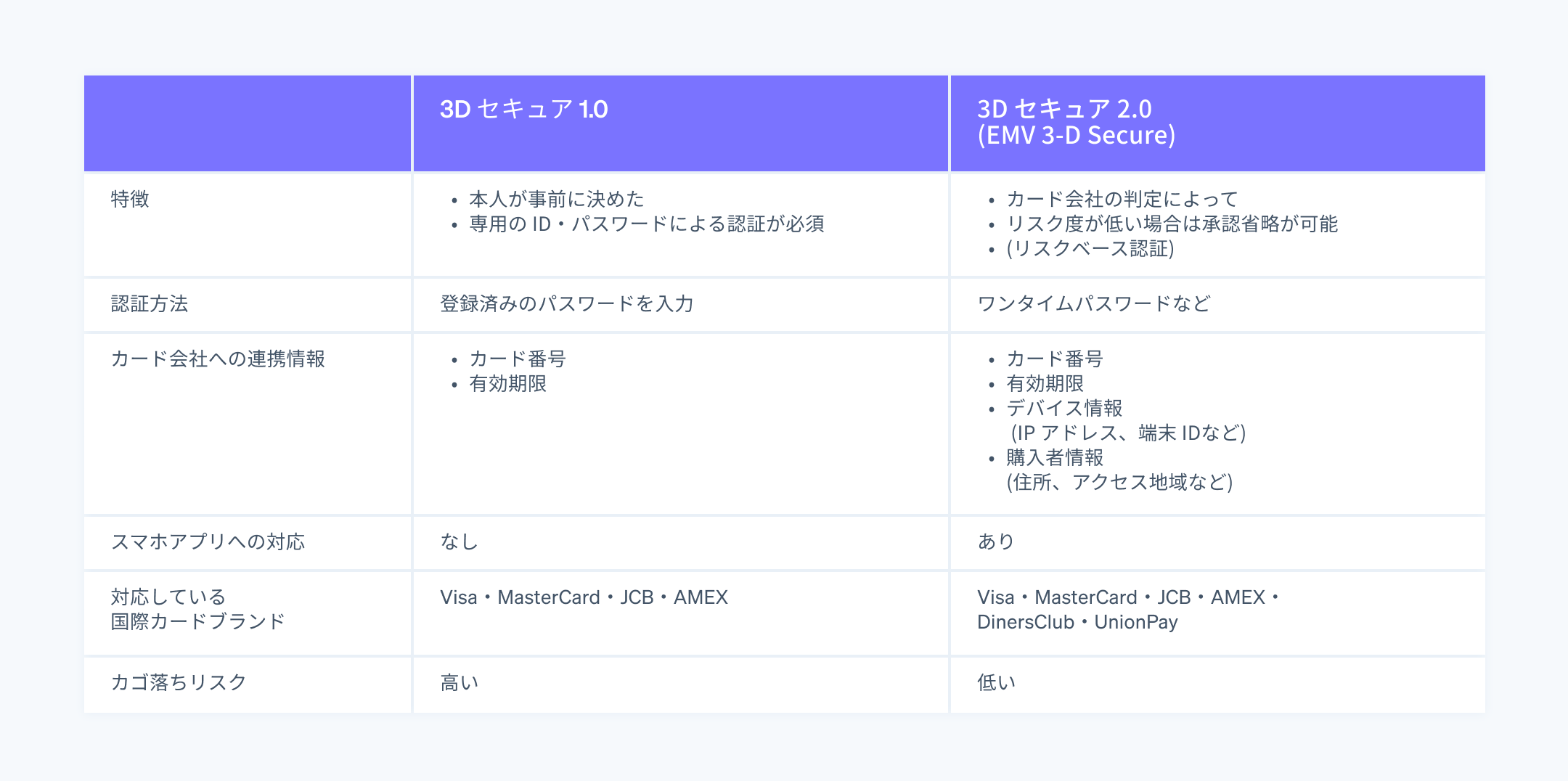Select the 特徴 row label
This screenshot has height=781, width=1568.
(130, 199)
